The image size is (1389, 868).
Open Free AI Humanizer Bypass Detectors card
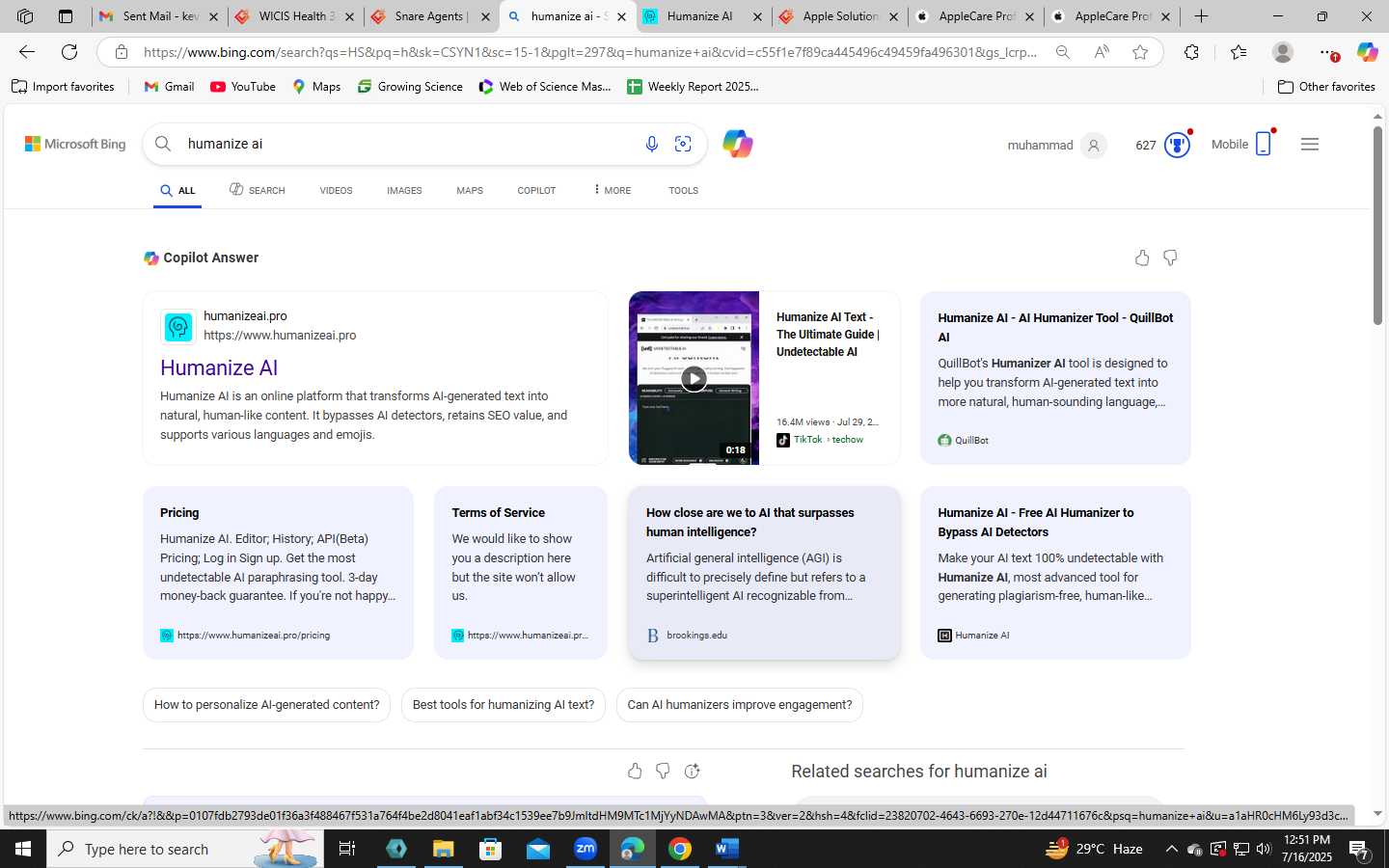click(x=1055, y=572)
